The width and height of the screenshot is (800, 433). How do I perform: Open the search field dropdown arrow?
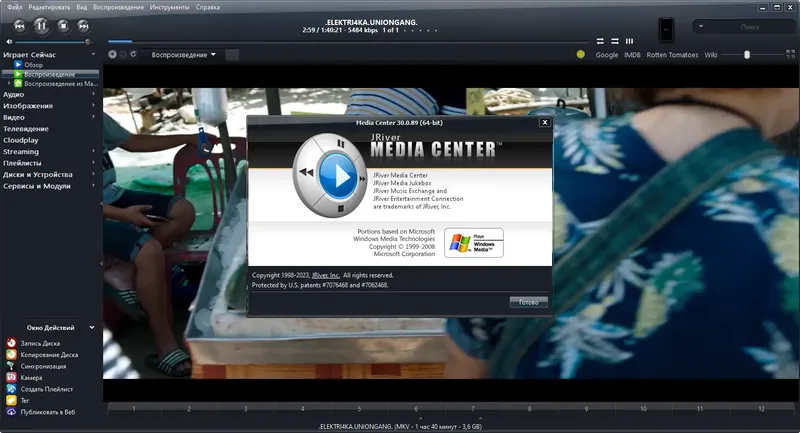tap(701, 27)
